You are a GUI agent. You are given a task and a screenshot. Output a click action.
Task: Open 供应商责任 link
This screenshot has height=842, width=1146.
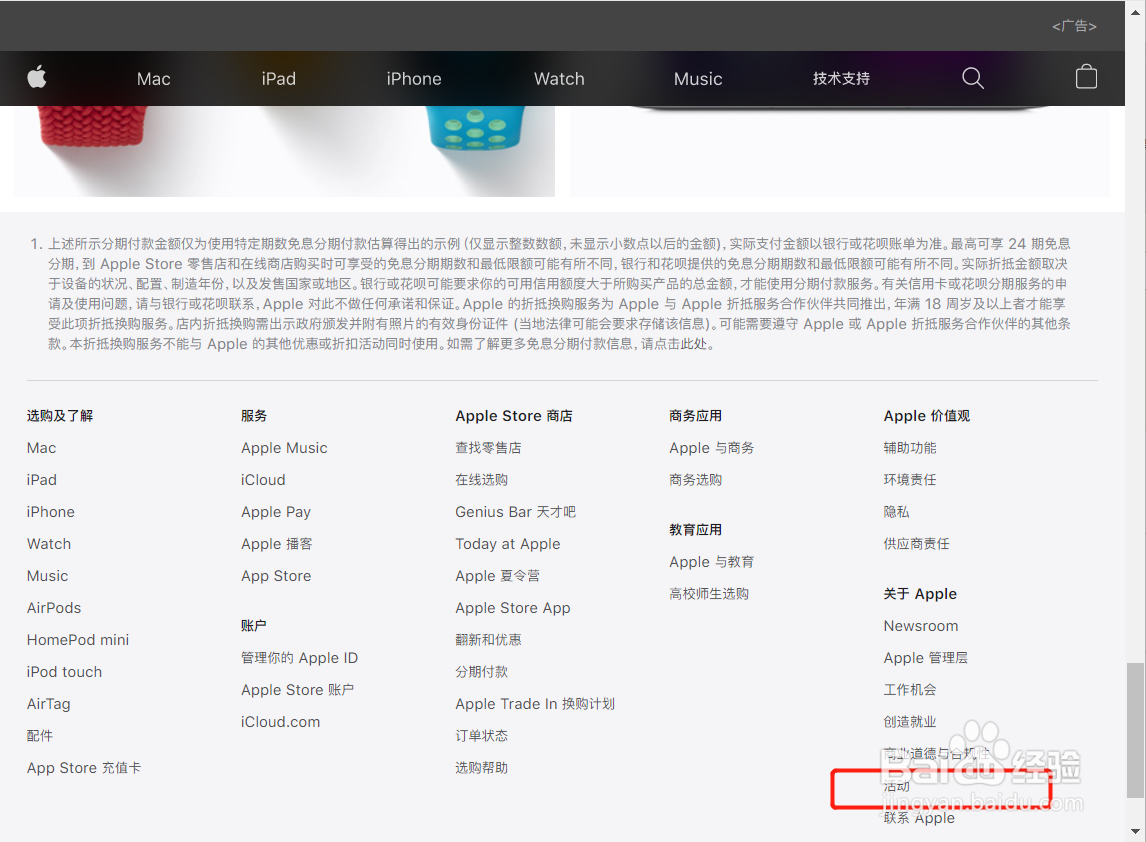[917, 545]
